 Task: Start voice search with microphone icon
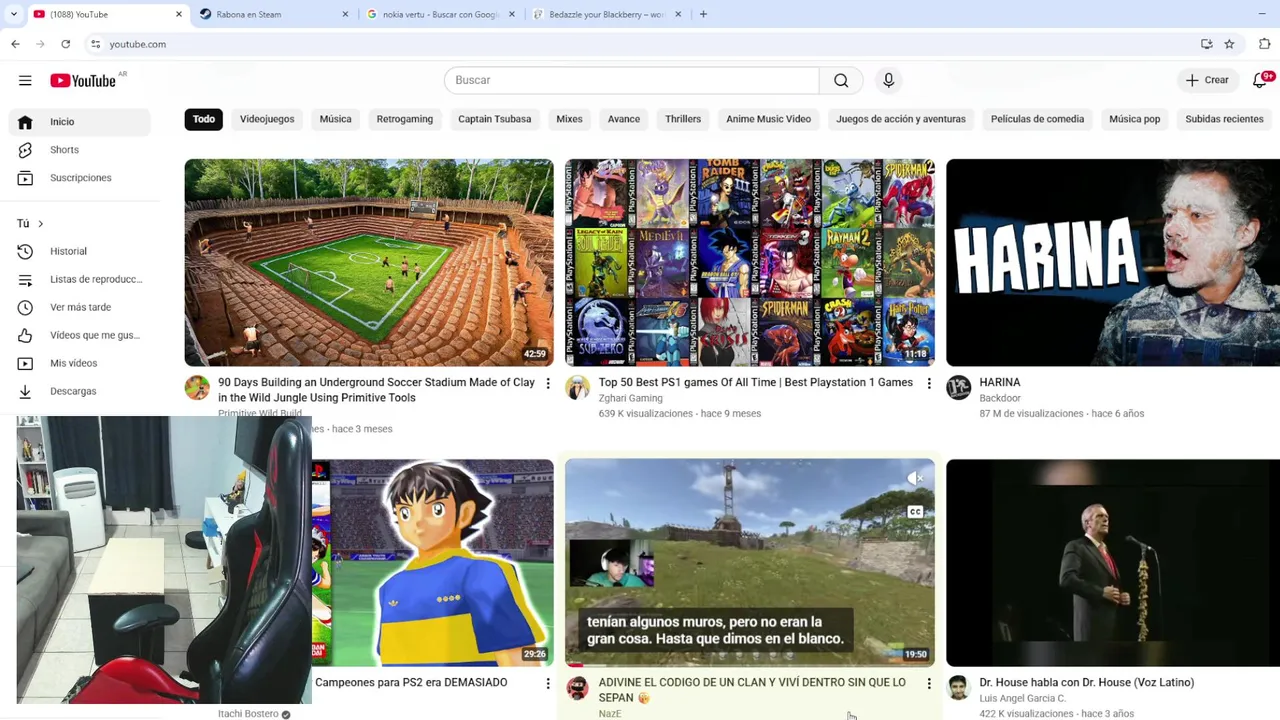[x=888, y=80]
